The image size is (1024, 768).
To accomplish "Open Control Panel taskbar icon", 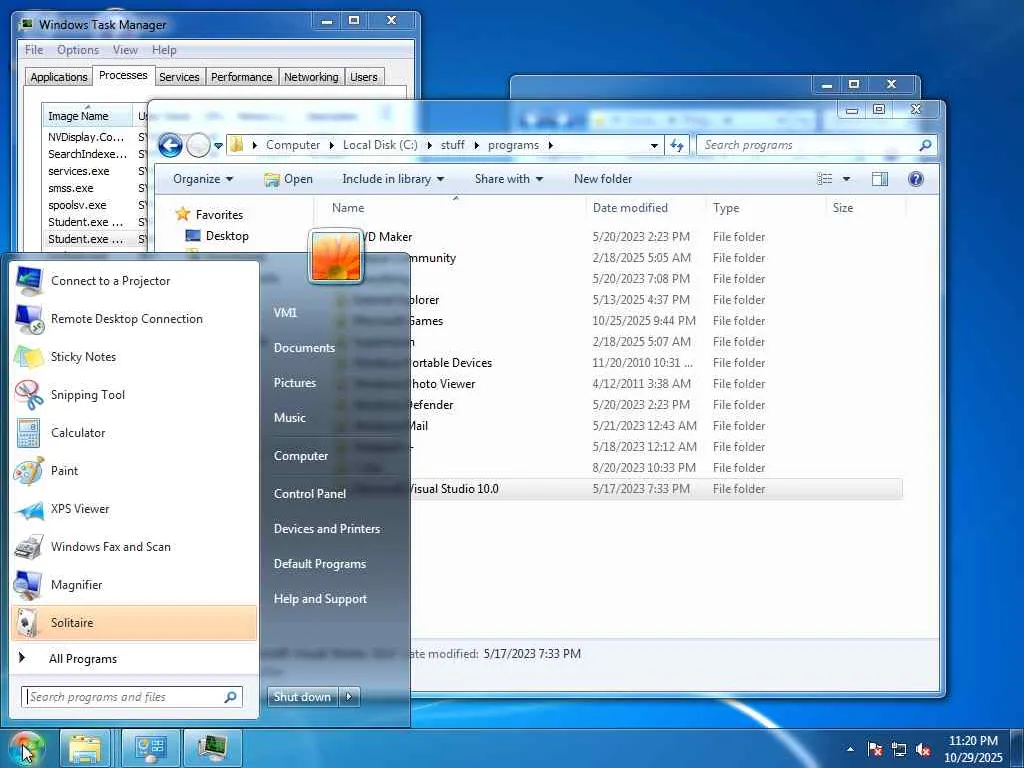I will tap(151, 748).
